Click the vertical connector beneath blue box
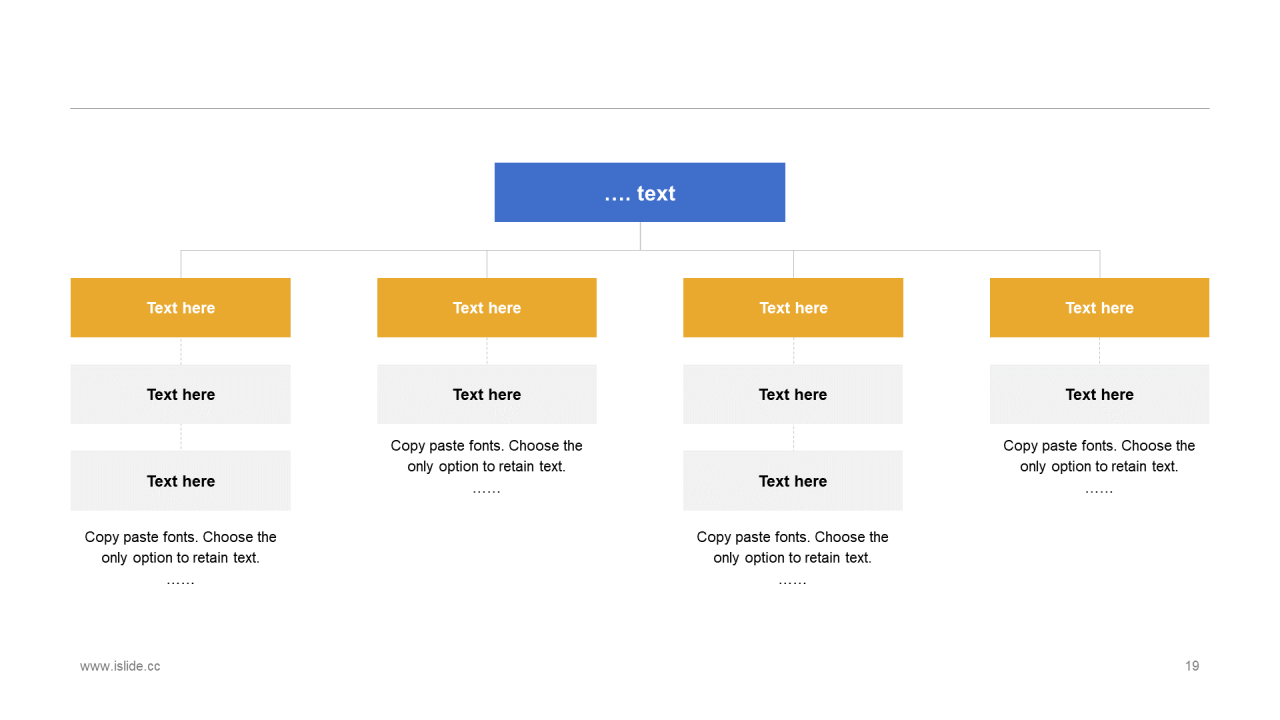This screenshot has height=720, width=1280. [640, 236]
